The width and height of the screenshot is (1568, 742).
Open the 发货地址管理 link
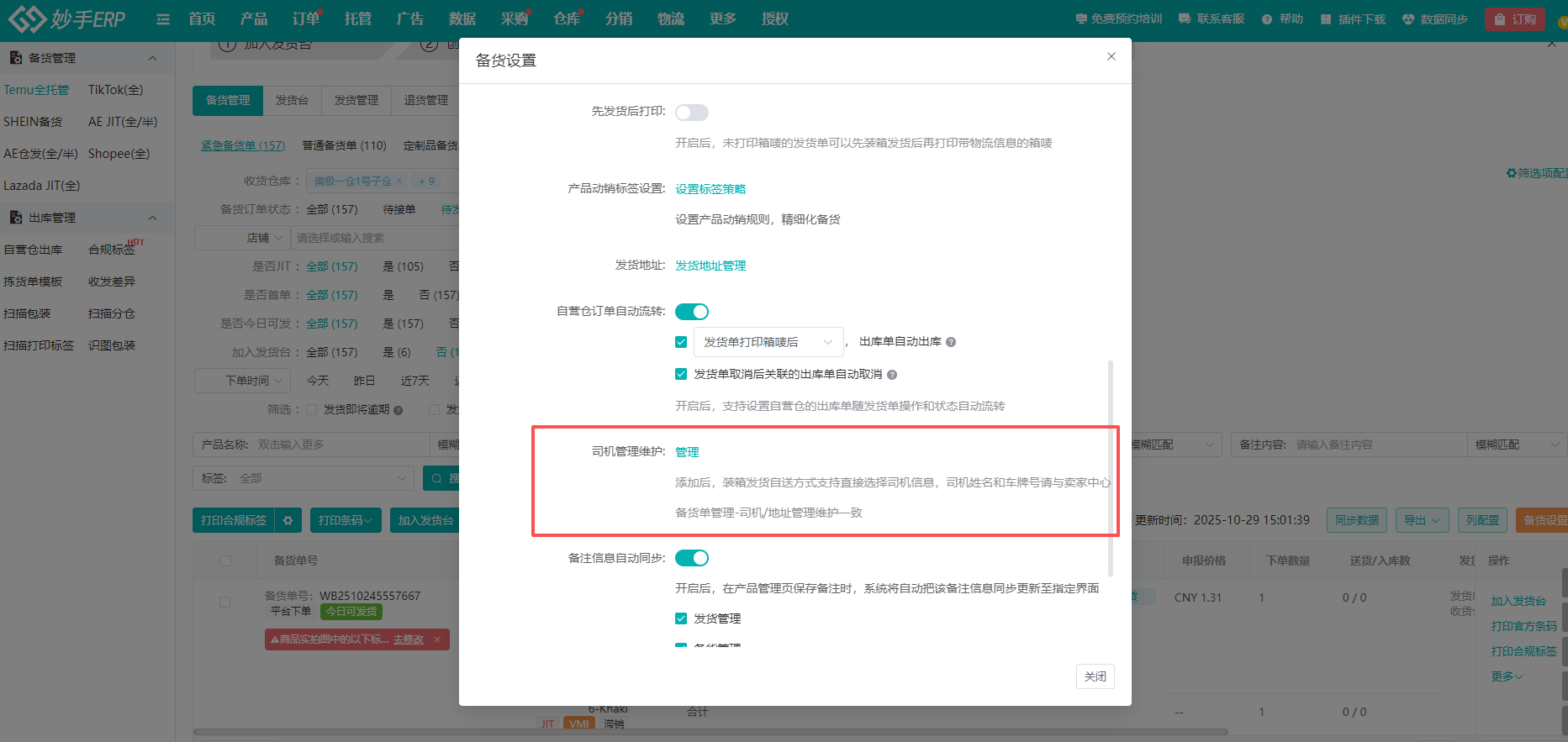(710, 266)
